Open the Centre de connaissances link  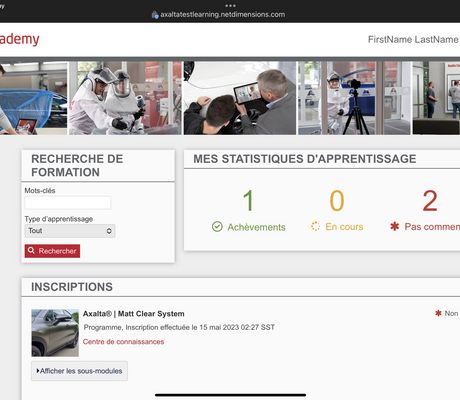point(123,342)
